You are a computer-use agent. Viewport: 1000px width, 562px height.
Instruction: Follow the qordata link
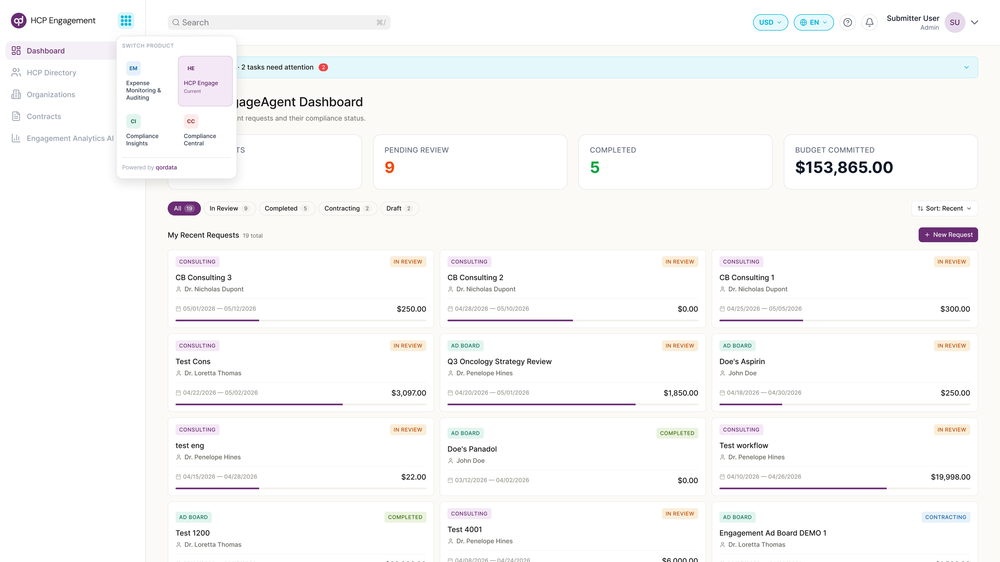pyautogui.click(x=166, y=168)
